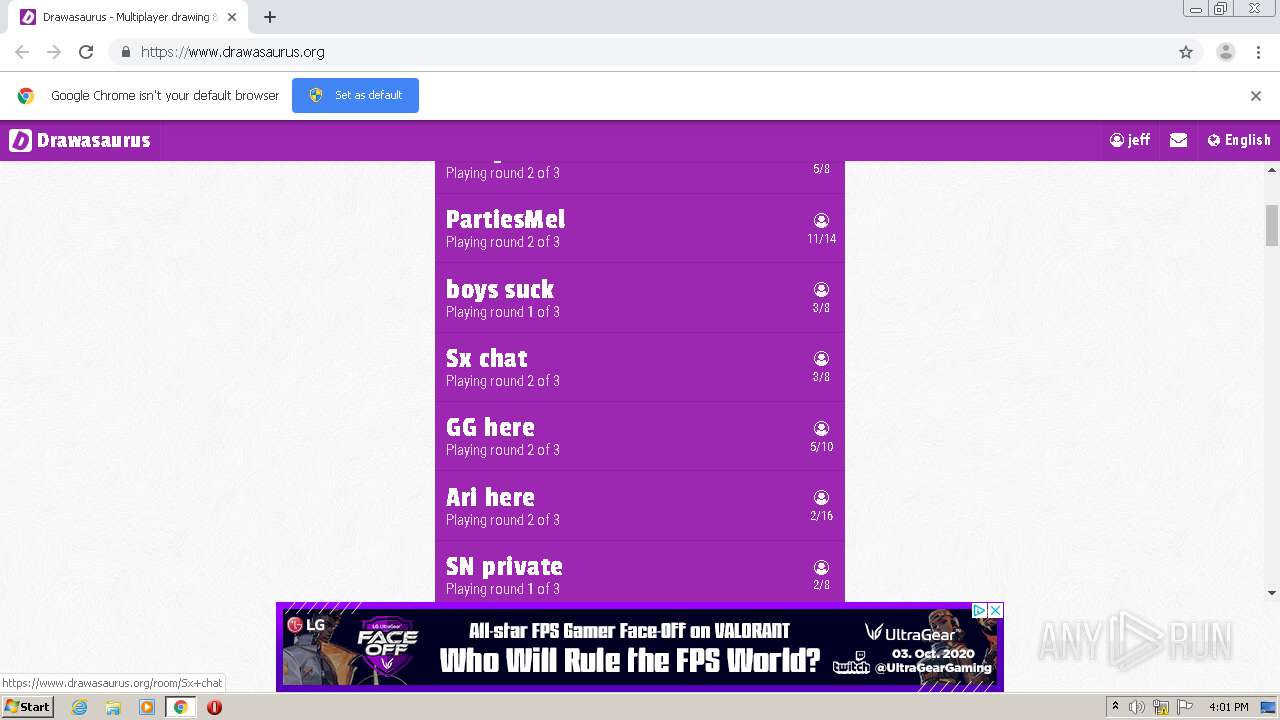Open the mail envelope icon in header
The image size is (1280, 720).
pos(1179,141)
